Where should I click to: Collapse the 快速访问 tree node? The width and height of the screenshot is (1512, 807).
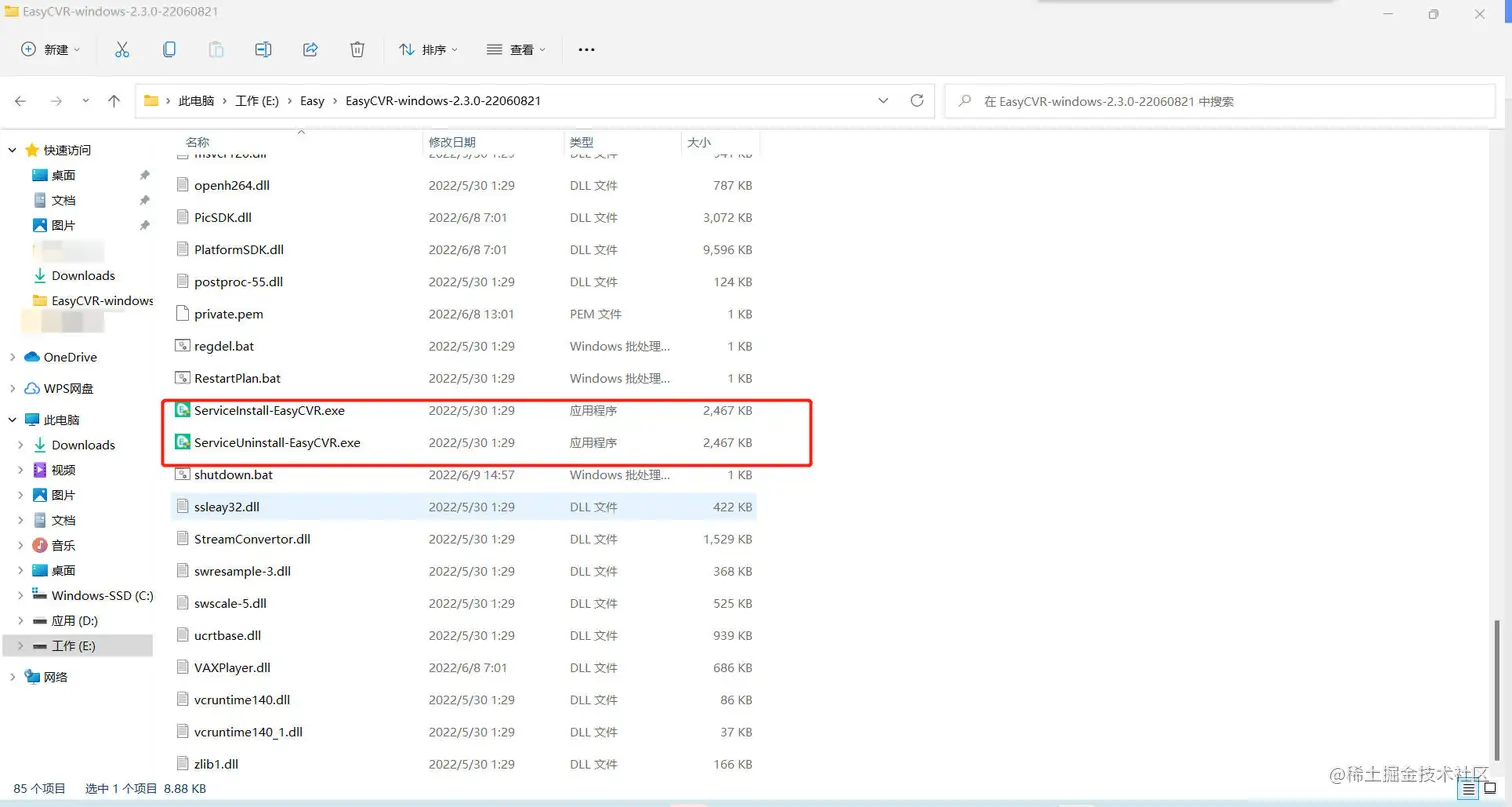click(13, 150)
